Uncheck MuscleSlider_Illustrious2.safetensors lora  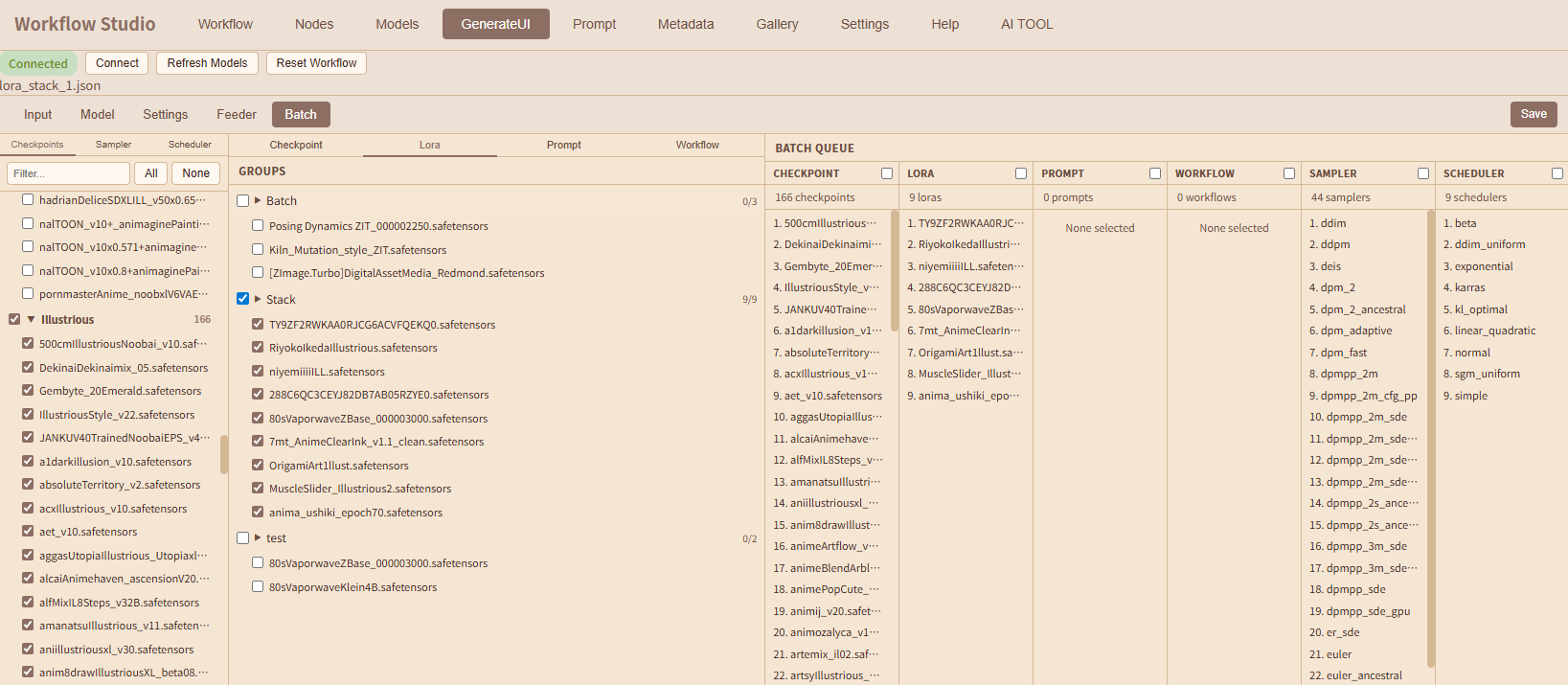(x=258, y=488)
